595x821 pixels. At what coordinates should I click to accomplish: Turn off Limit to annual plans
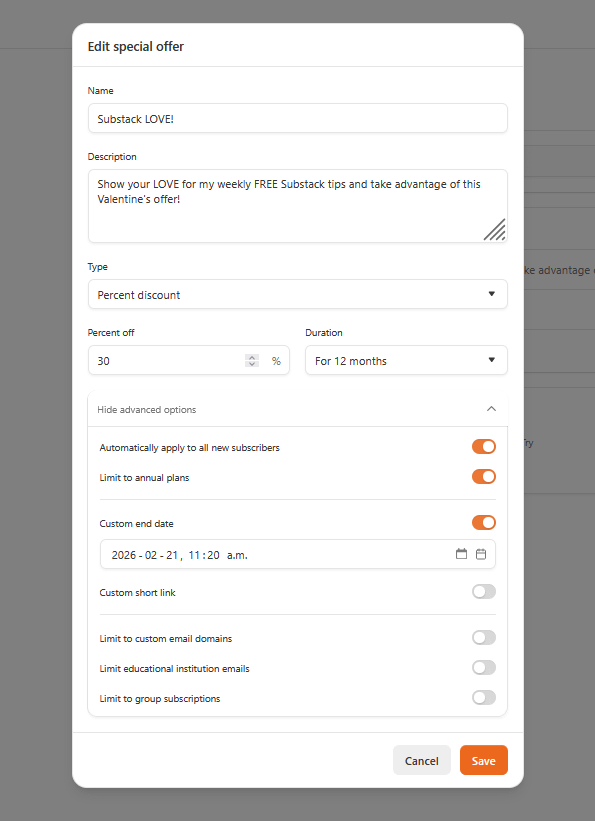483,476
